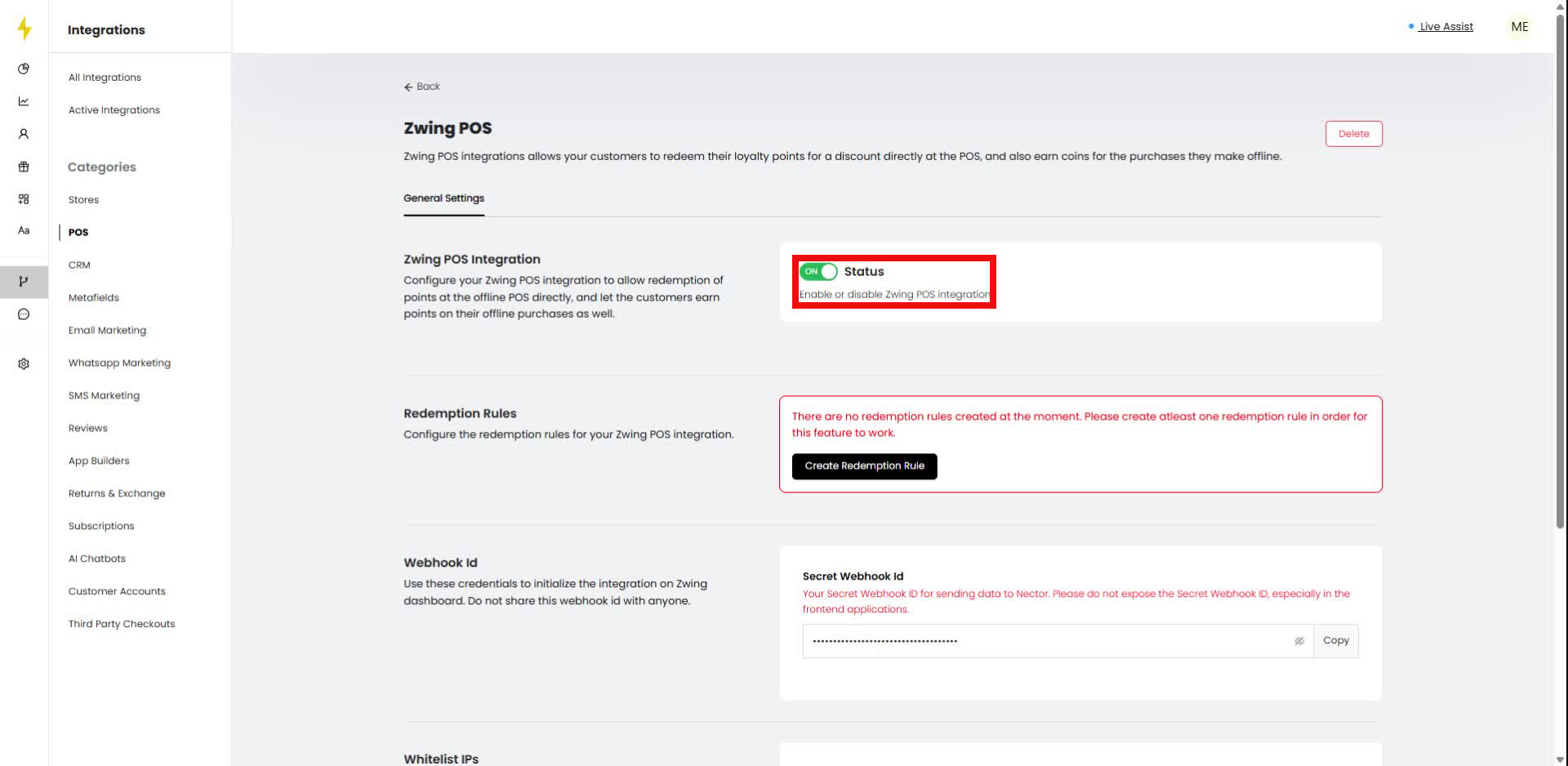
Task: Reveal the hidden Secret Webhook Id
Action: [1298, 641]
